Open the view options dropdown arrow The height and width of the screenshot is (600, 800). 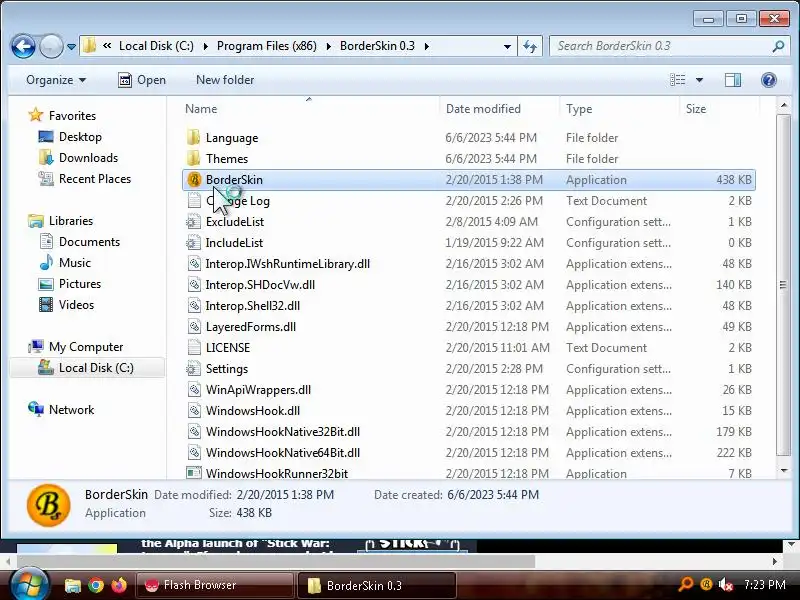tap(699, 80)
